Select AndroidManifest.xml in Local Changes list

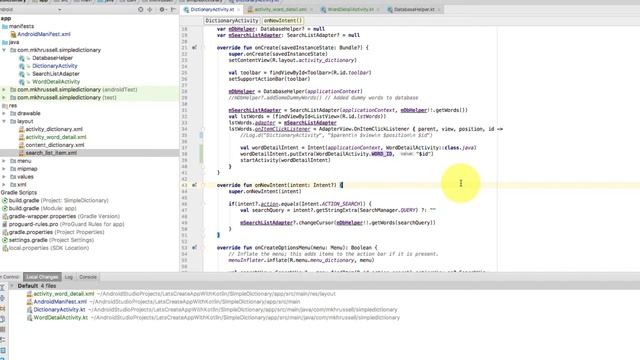click(x=60, y=302)
